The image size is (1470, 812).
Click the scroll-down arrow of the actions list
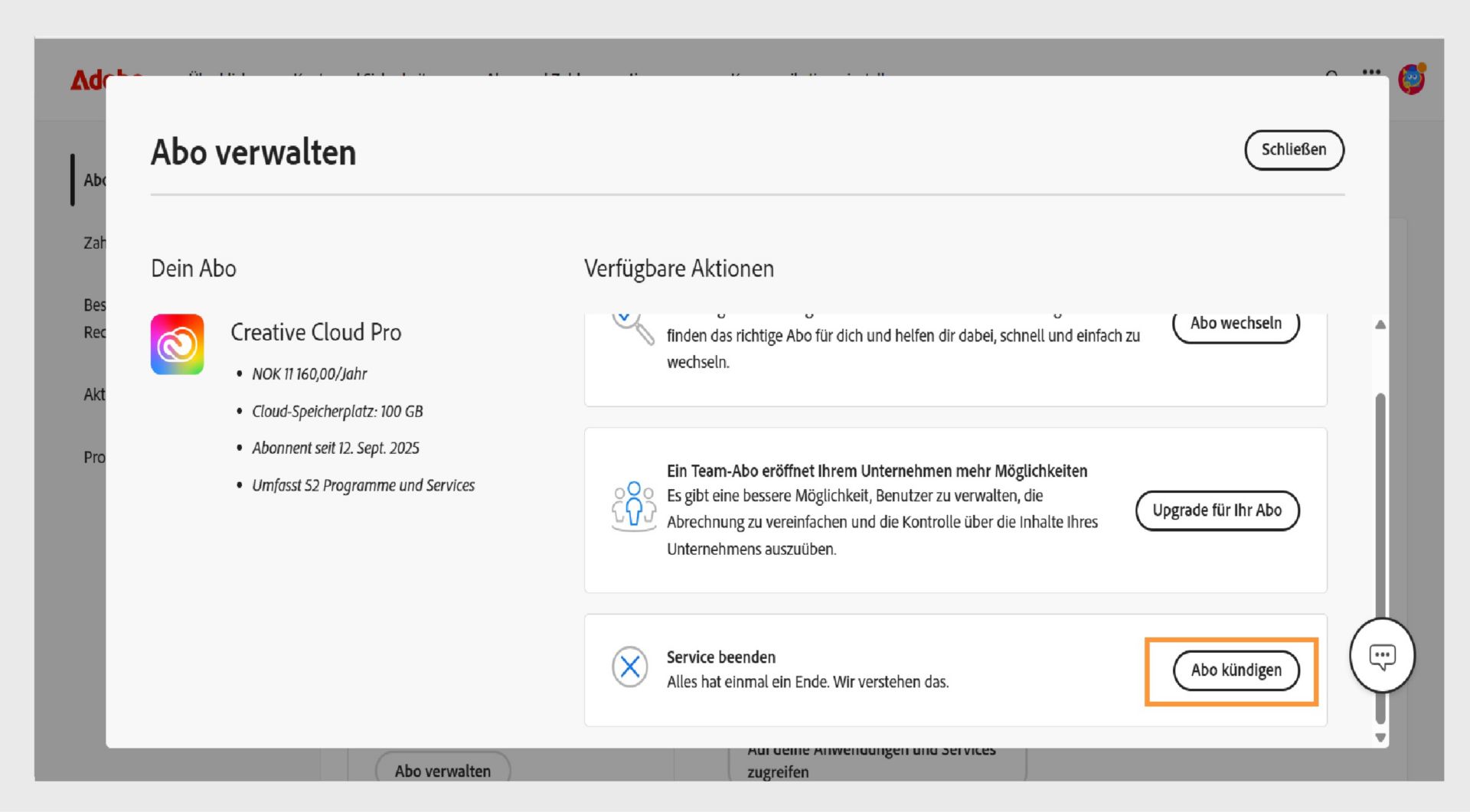coord(1380,737)
